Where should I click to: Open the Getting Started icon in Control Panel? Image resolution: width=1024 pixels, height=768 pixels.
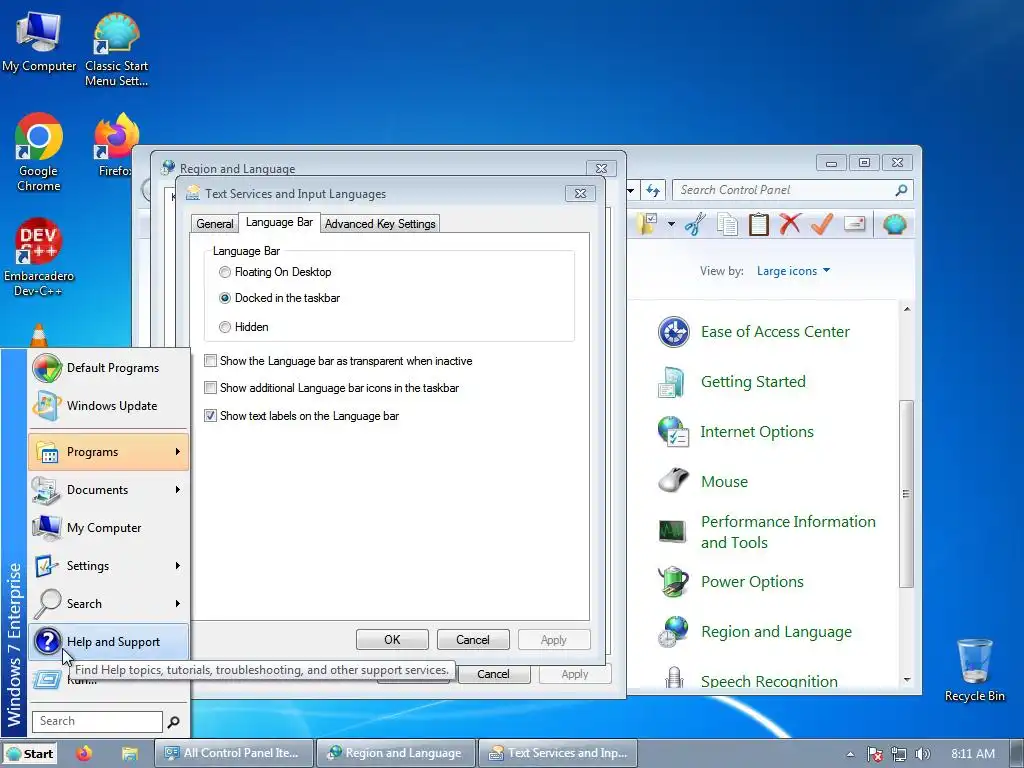coord(673,382)
